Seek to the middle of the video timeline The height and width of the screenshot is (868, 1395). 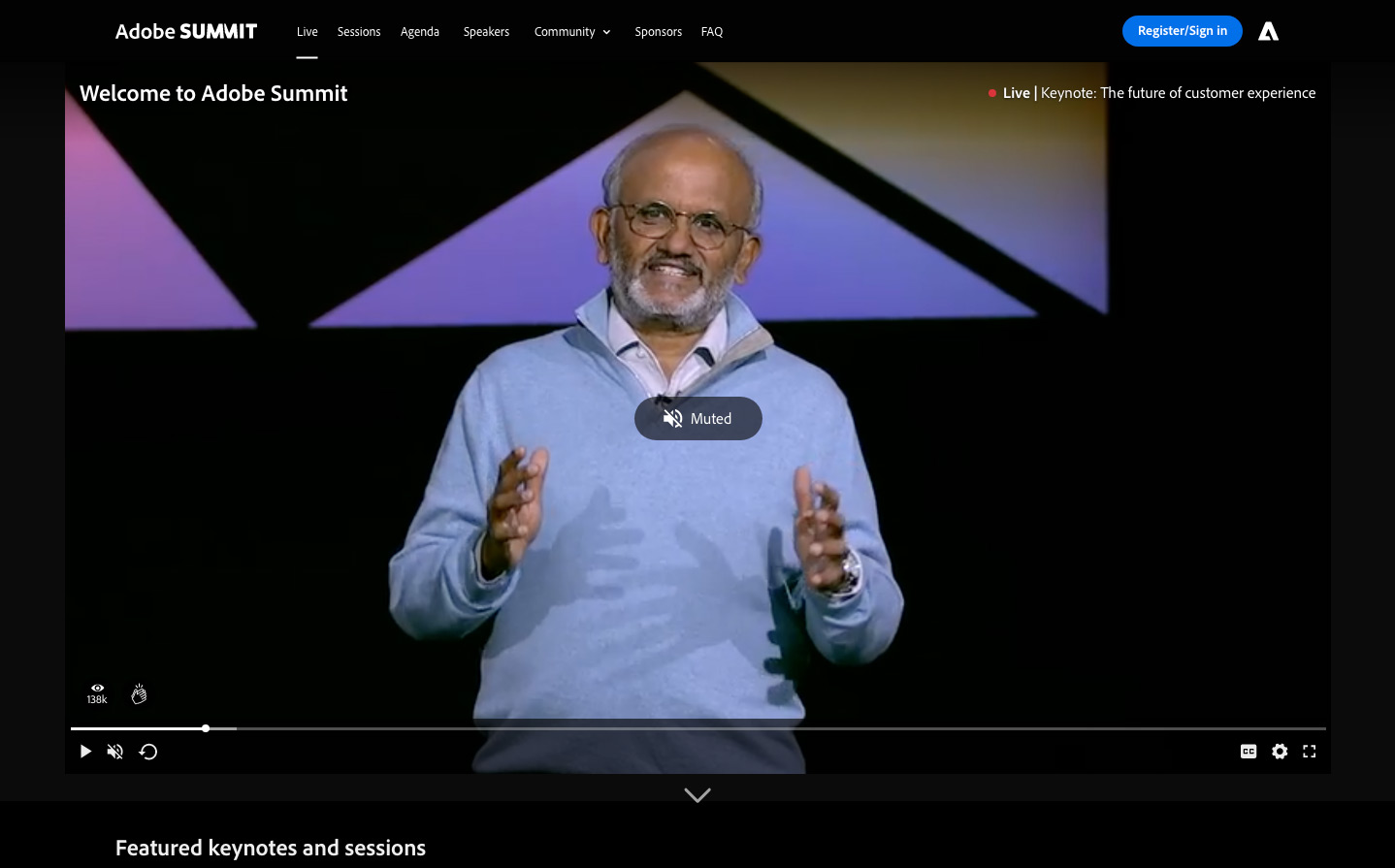click(698, 728)
